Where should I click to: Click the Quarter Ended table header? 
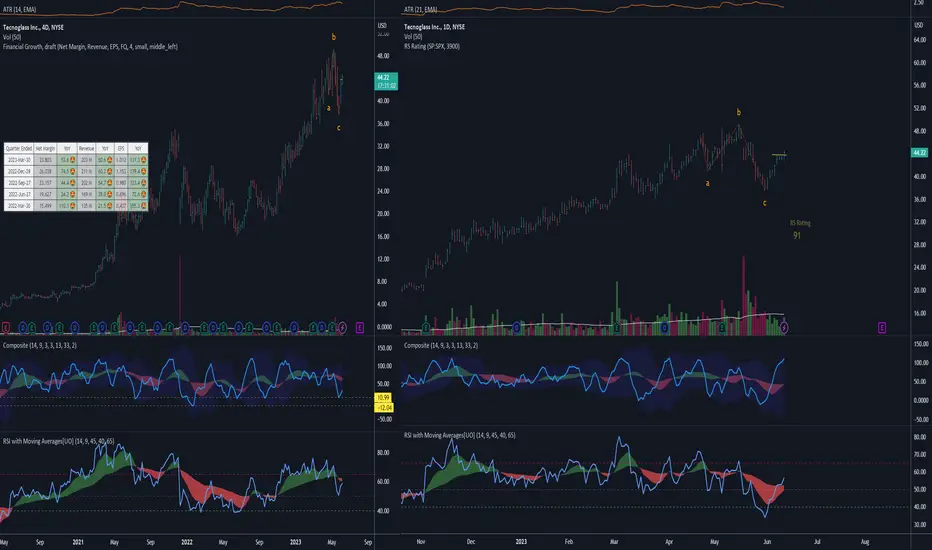tap(18, 148)
